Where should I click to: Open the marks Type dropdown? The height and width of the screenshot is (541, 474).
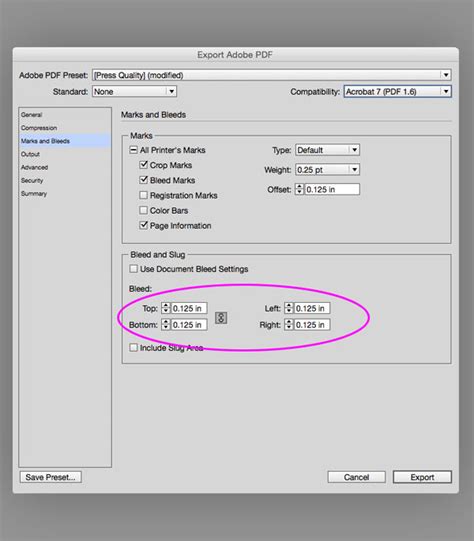coord(327,150)
